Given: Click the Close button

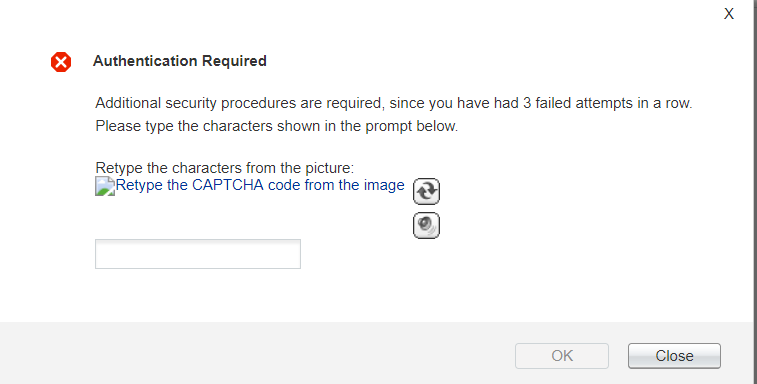Looking at the screenshot, I should pyautogui.click(x=674, y=356).
